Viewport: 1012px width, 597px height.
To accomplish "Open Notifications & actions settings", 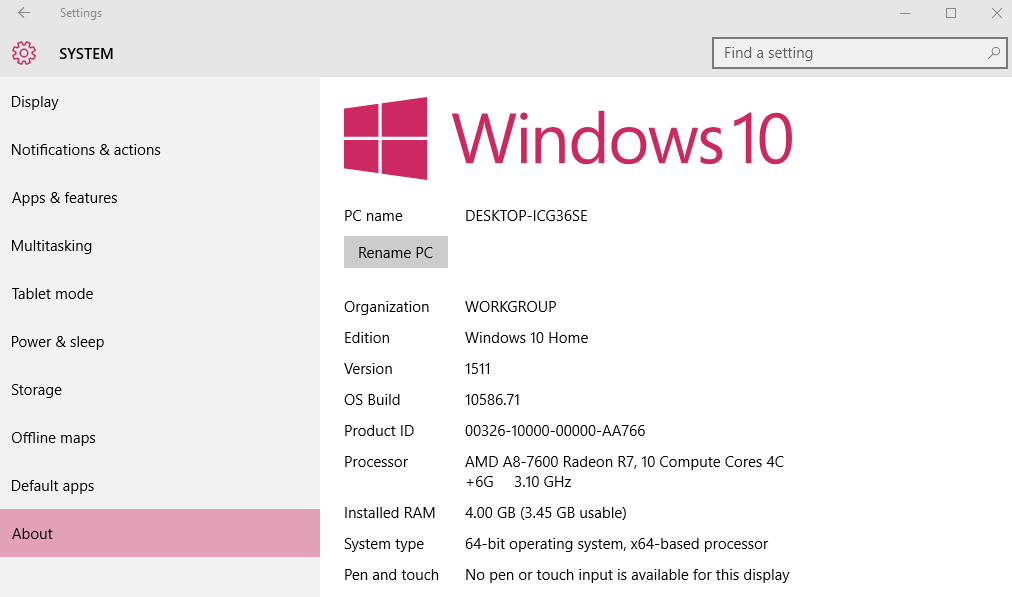I will [x=160, y=150].
